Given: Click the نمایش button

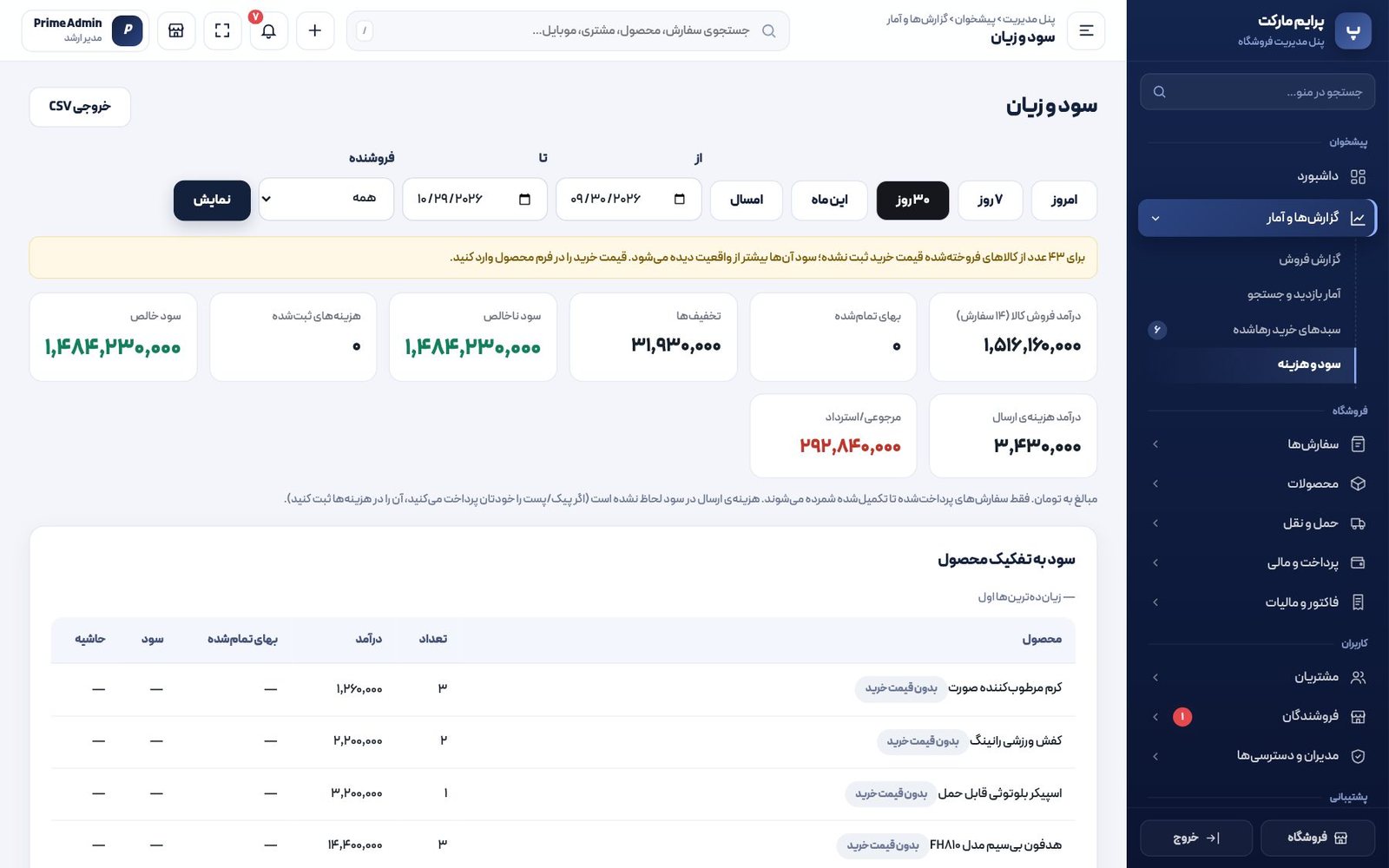Looking at the screenshot, I should (212, 201).
